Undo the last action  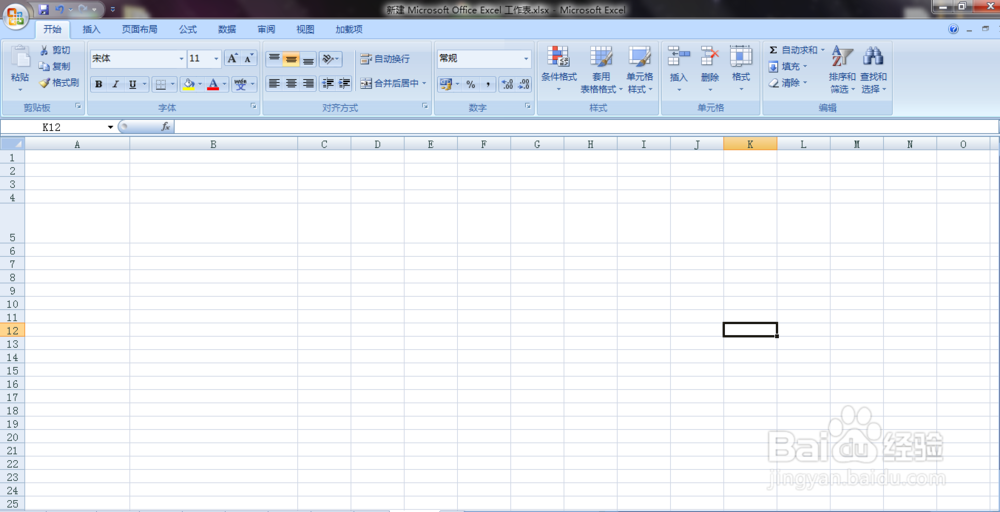click(x=60, y=10)
